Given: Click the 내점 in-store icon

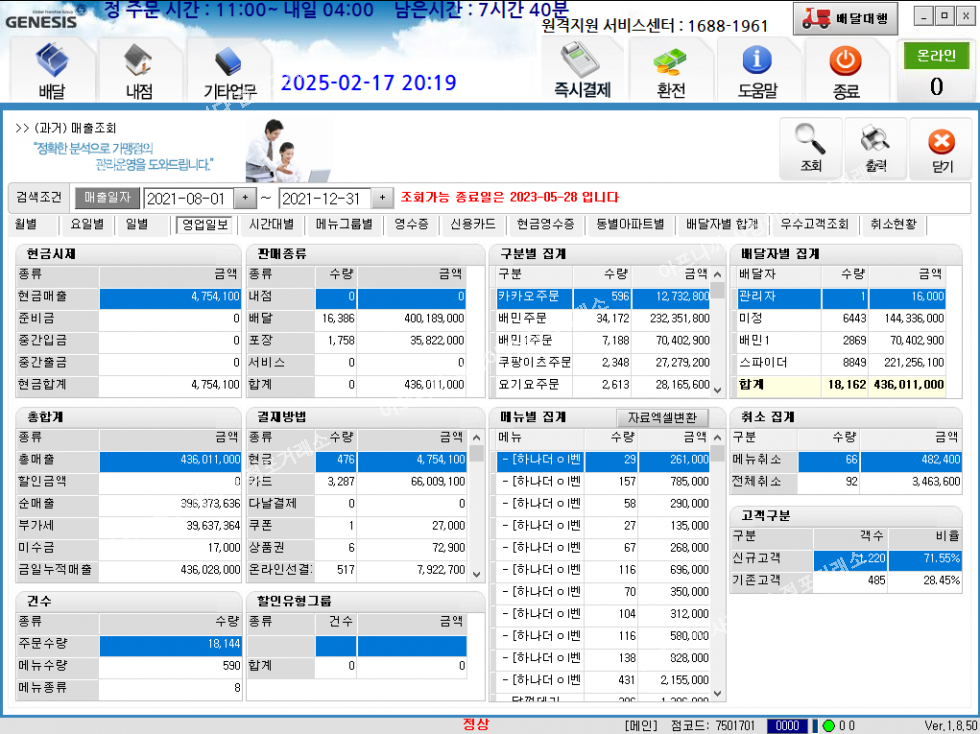Looking at the screenshot, I should pyautogui.click(x=139, y=72).
